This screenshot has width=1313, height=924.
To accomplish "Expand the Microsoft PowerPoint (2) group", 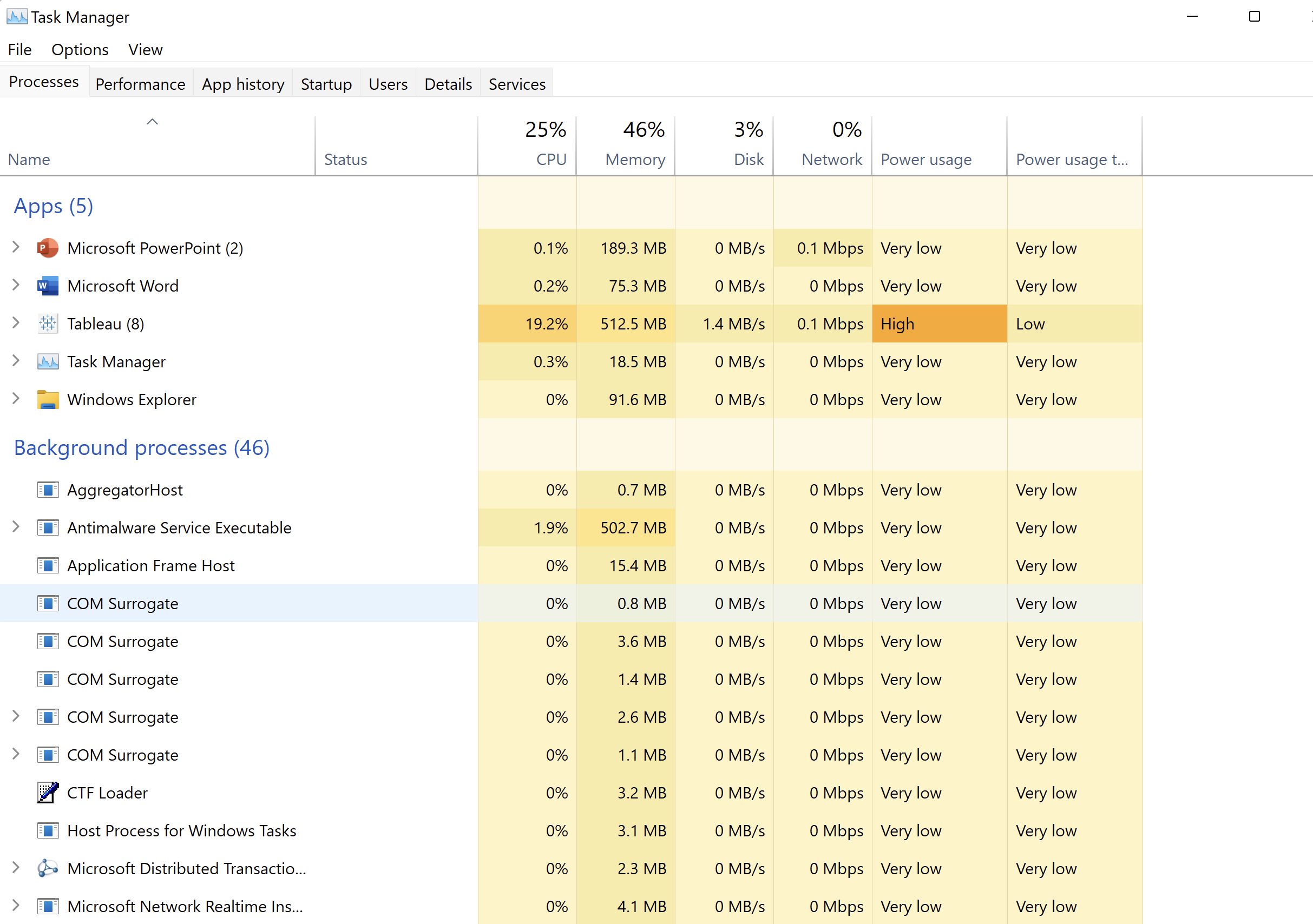I will (16, 247).
